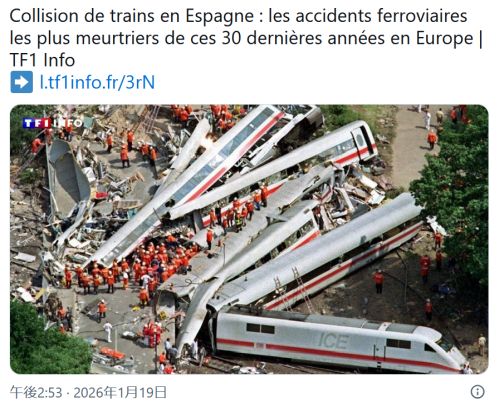Open the train wreck photo attachment
This screenshot has height=402, width=500.
[249, 239]
